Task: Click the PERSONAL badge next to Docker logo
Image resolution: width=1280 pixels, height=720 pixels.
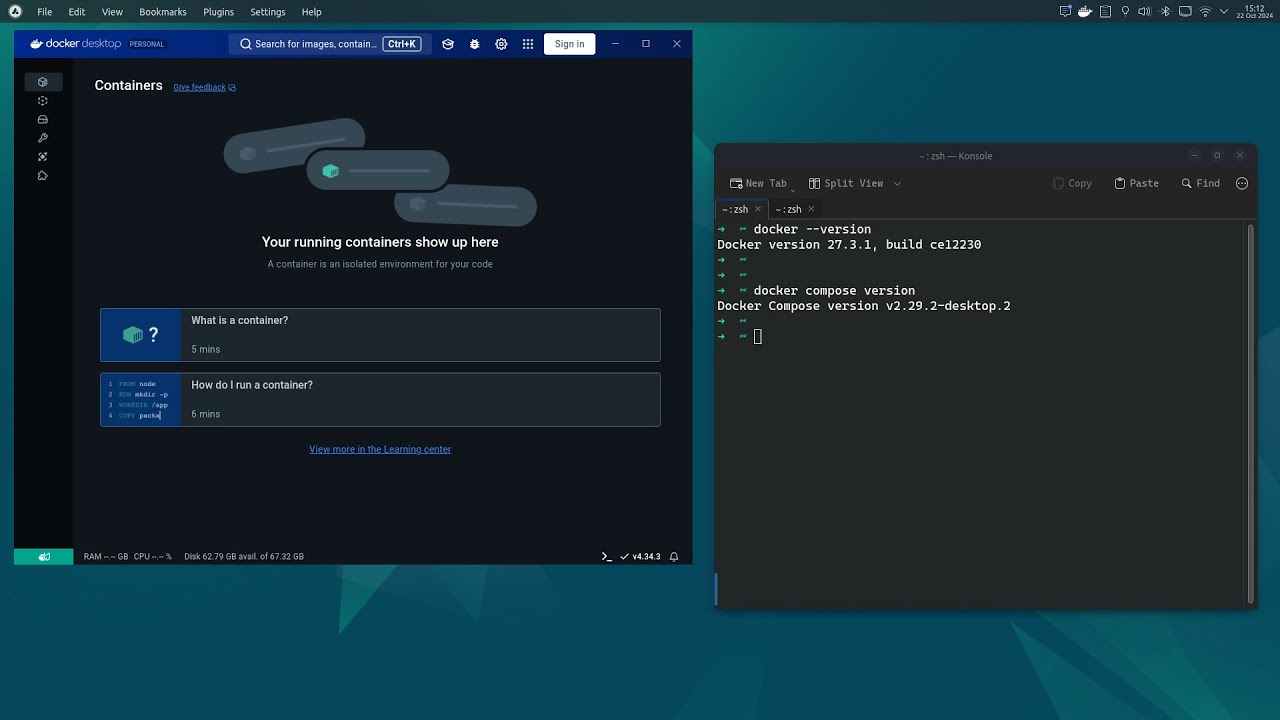Action: (x=147, y=44)
